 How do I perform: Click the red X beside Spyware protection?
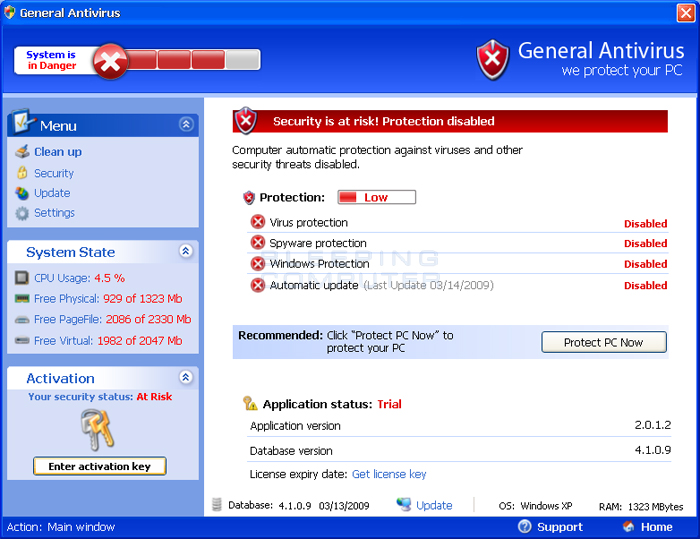coord(258,242)
